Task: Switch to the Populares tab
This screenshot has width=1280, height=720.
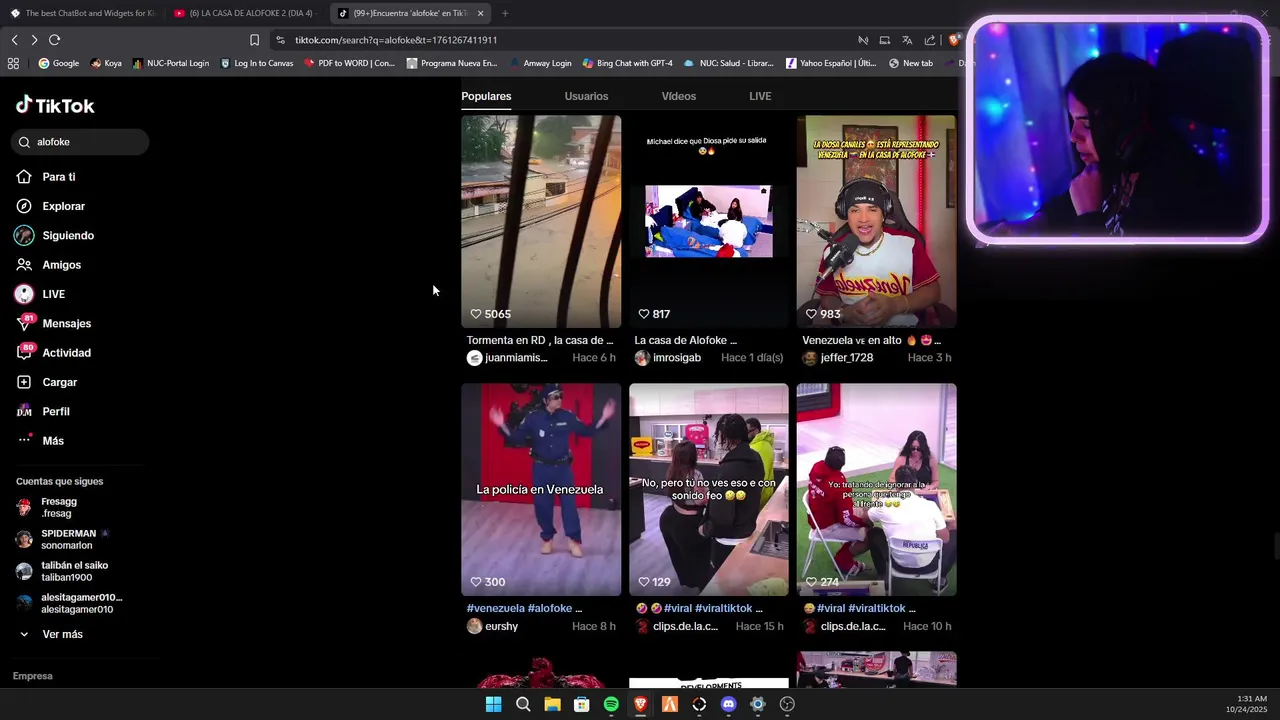Action: tap(486, 96)
